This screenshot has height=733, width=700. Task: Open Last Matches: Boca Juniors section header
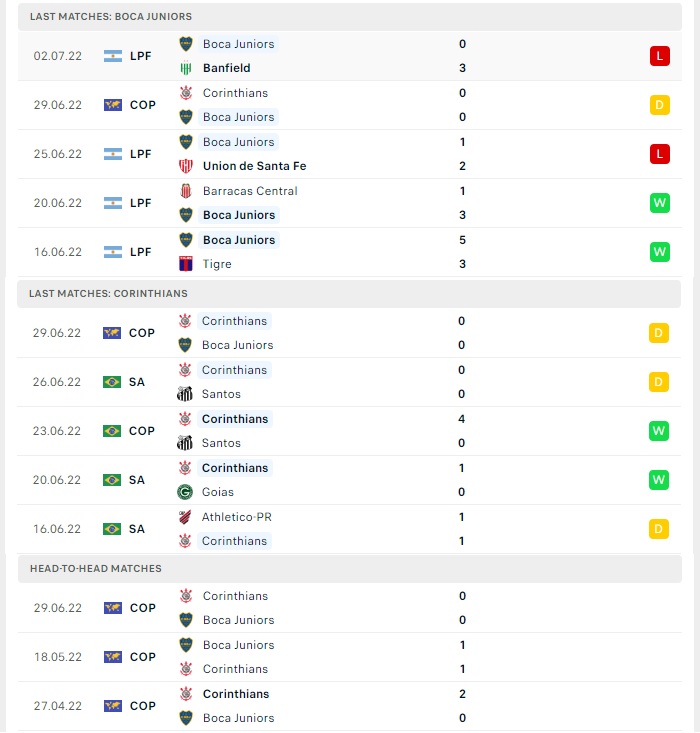(x=350, y=17)
